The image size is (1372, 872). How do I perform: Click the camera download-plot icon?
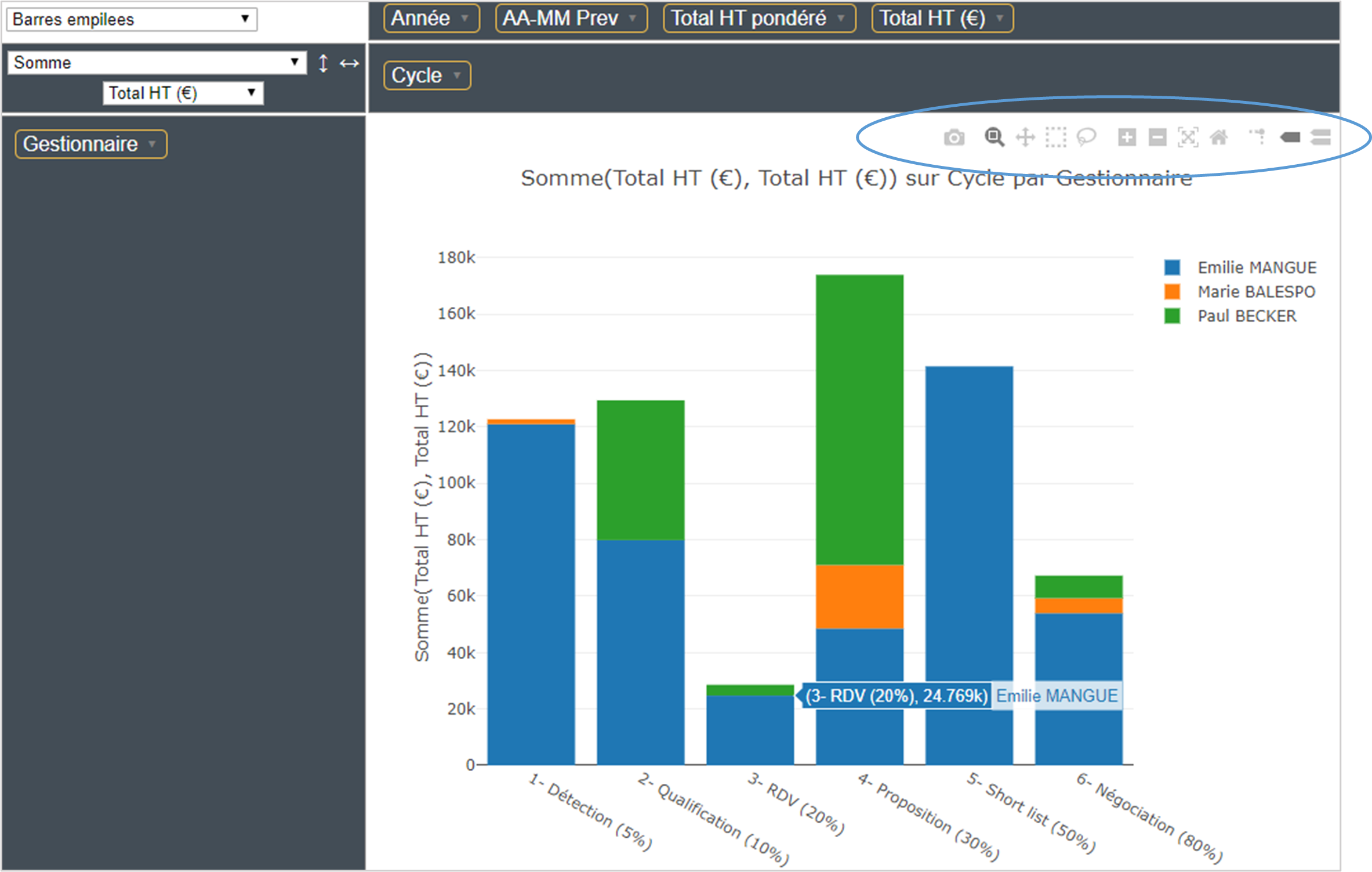pyautogui.click(x=954, y=138)
